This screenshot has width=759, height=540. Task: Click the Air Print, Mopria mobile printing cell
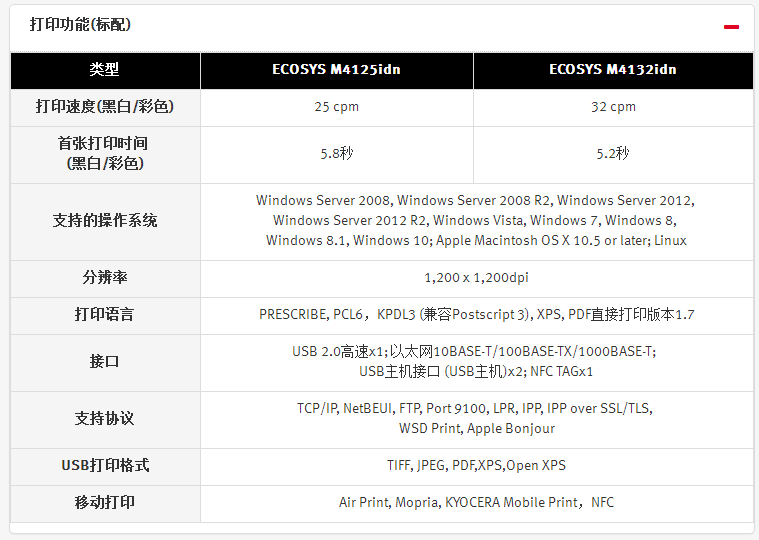(x=476, y=503)
